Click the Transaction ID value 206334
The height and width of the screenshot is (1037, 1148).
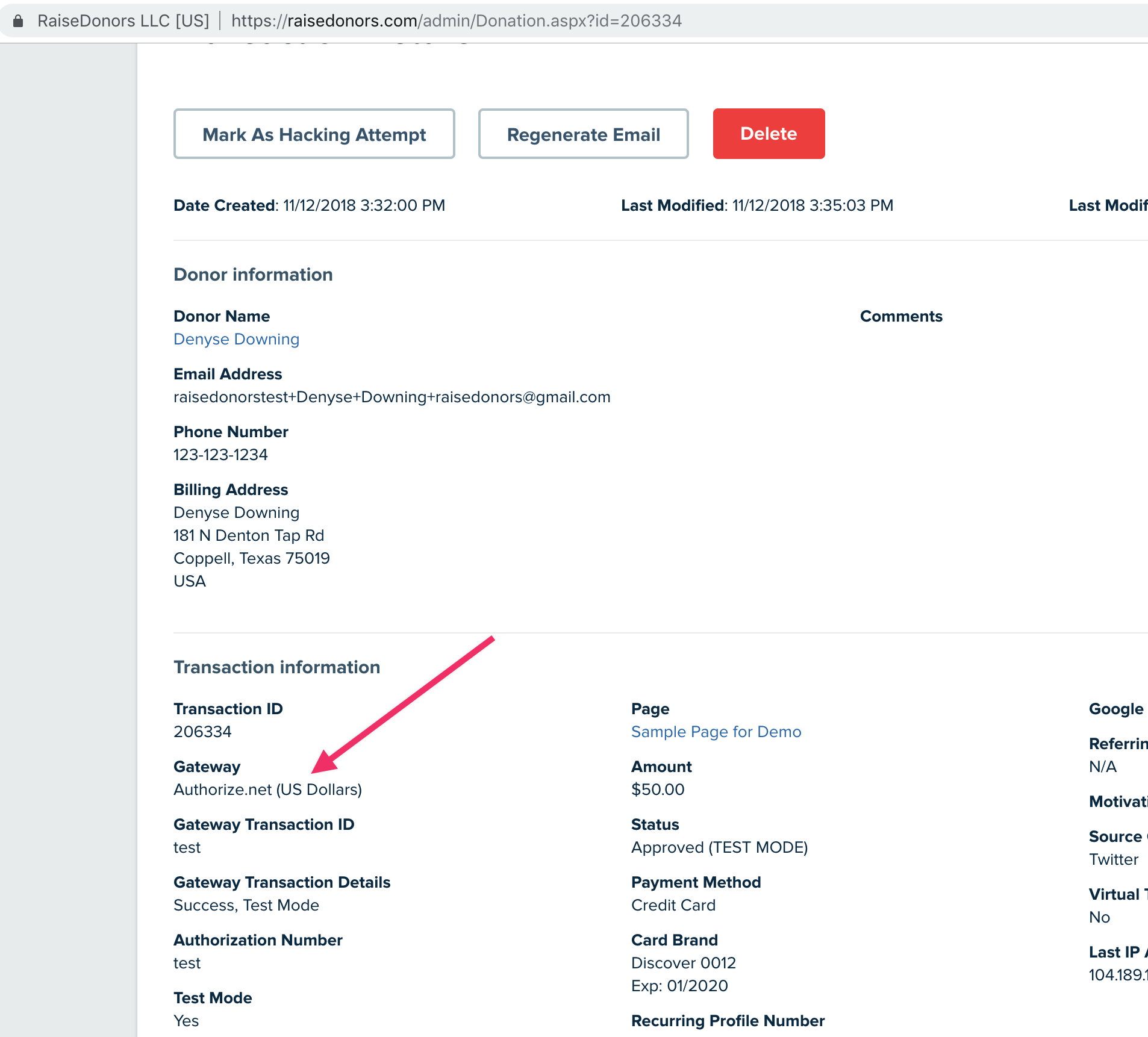tap(202, 732)
